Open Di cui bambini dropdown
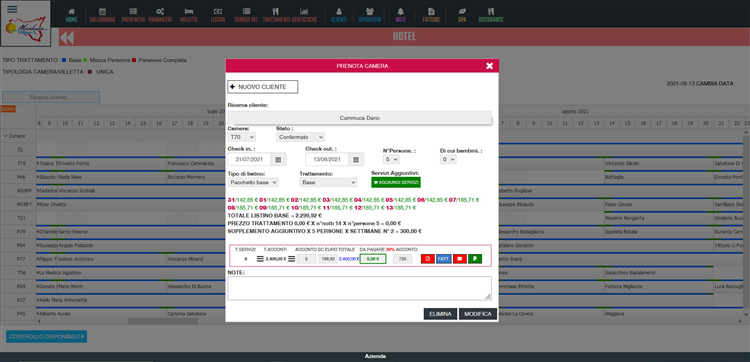The image size is (750, 362). (448, 159)
